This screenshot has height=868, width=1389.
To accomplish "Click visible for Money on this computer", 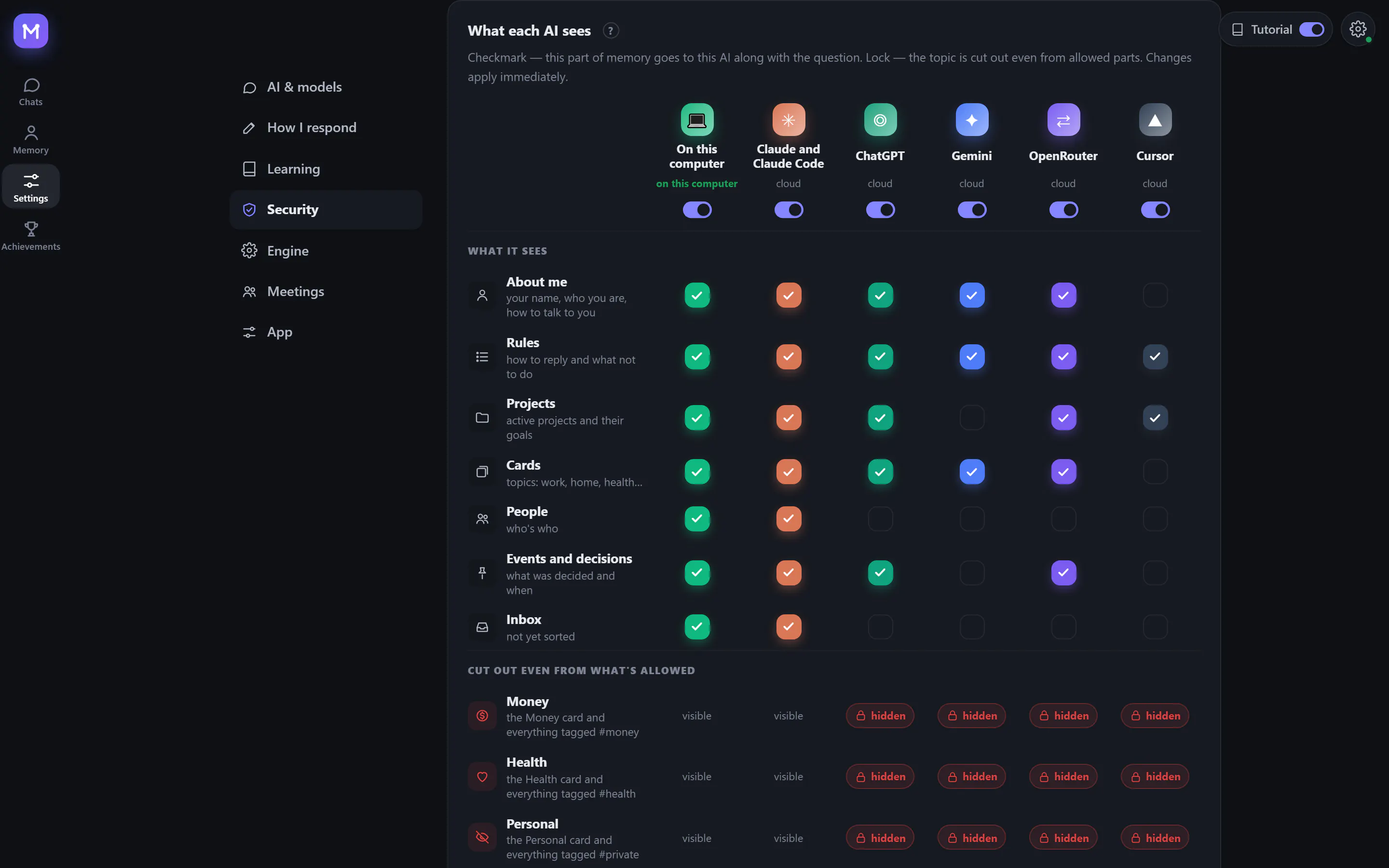I will point(697,716).
